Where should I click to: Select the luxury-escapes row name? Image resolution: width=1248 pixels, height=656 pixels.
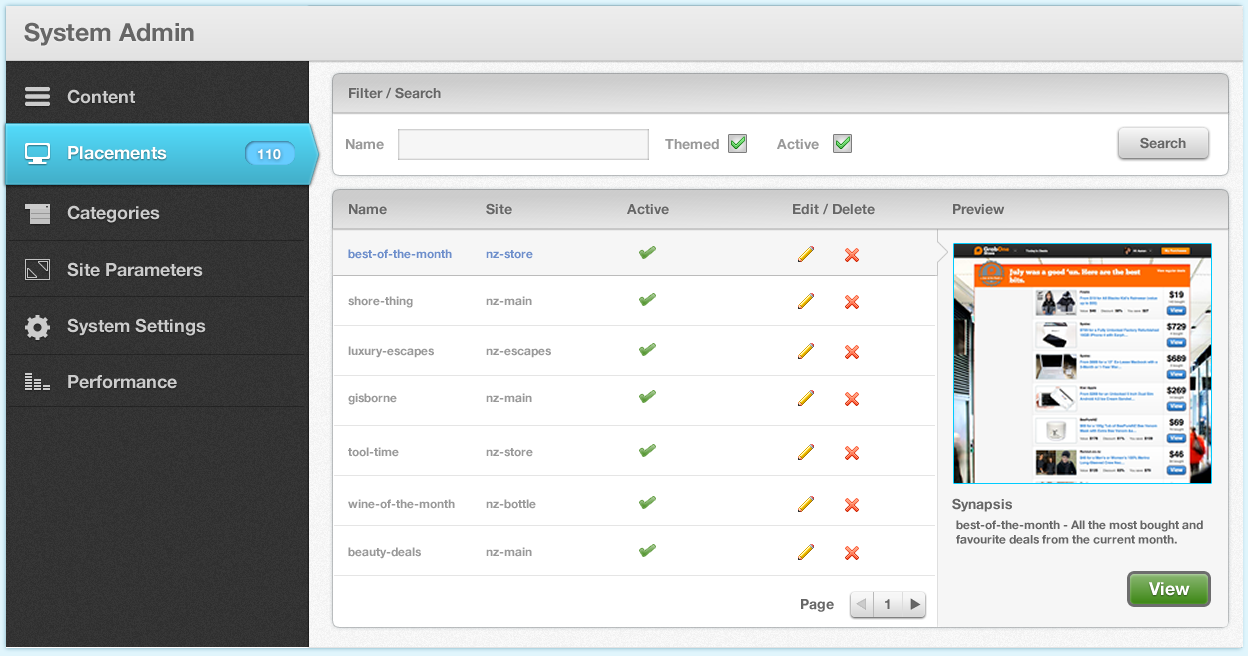[391, 351]
